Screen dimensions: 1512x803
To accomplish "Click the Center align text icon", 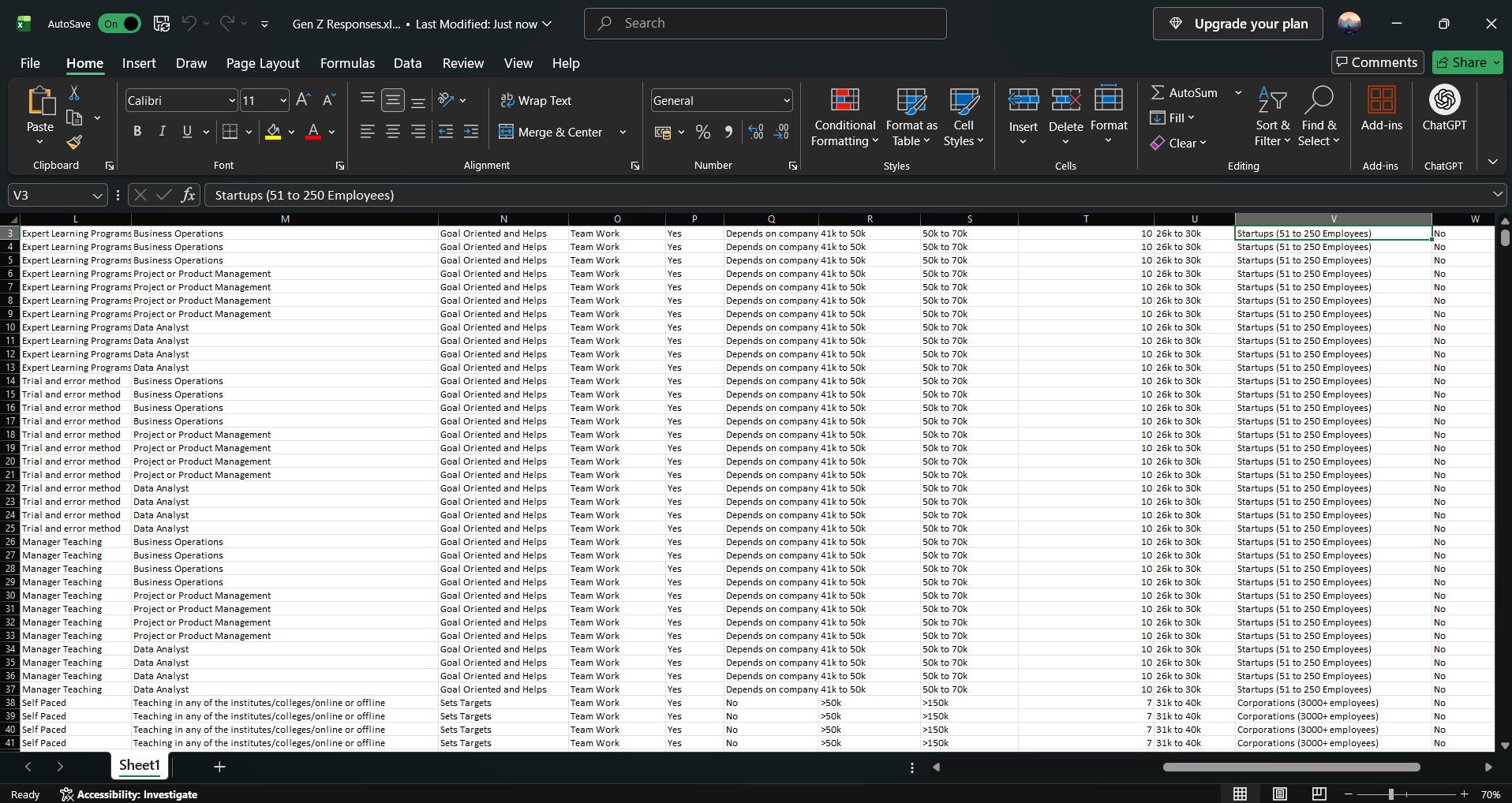I will point(393,132).
